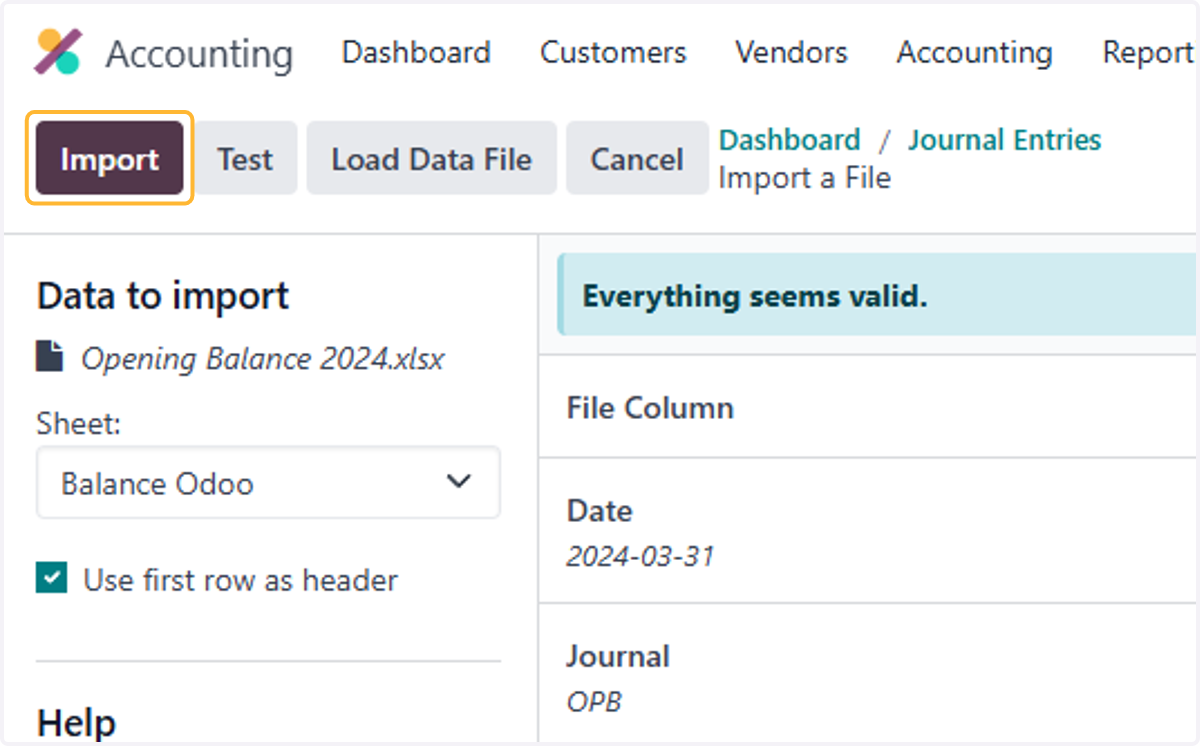Toggle the Use first row as header checkbox
The width and height of the screenshot is (1200, 746).
[51, 578]
